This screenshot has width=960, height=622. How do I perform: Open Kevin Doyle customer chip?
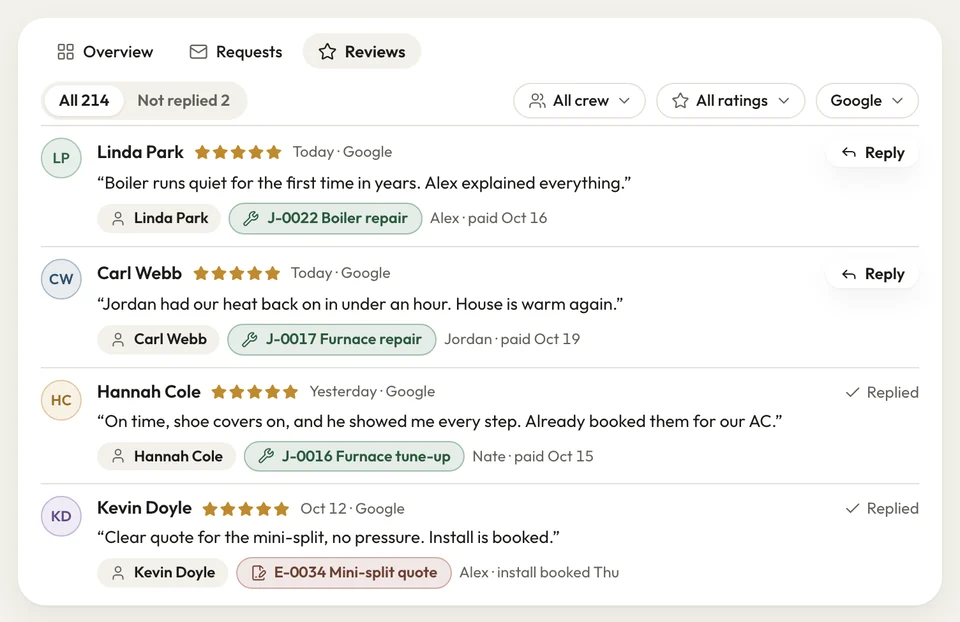point(162,572)
